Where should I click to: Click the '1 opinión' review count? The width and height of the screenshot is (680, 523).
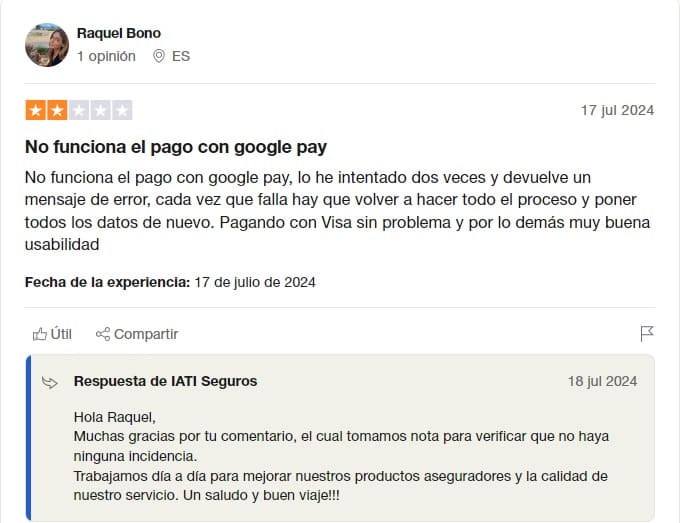106,56
